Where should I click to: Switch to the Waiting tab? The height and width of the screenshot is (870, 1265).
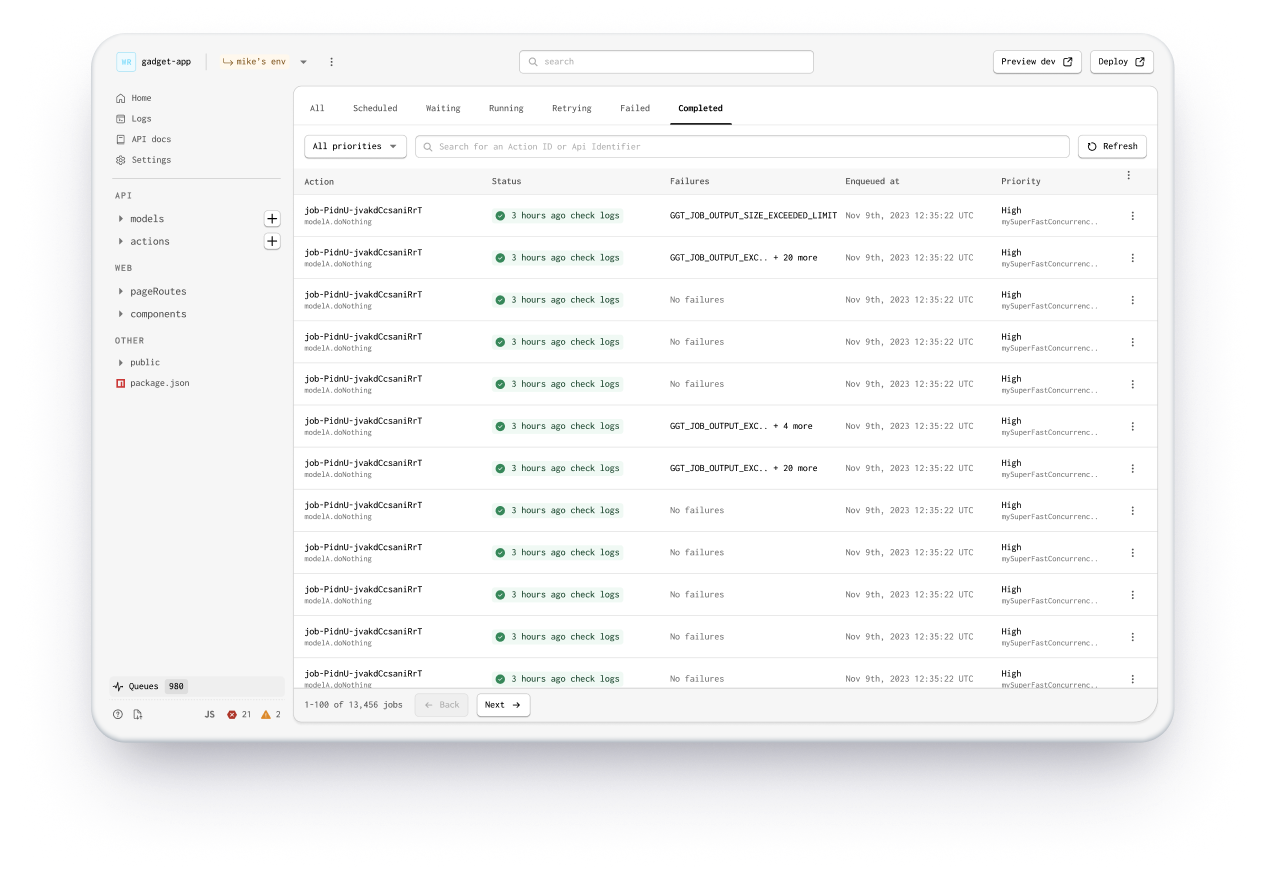coord(443,108)
